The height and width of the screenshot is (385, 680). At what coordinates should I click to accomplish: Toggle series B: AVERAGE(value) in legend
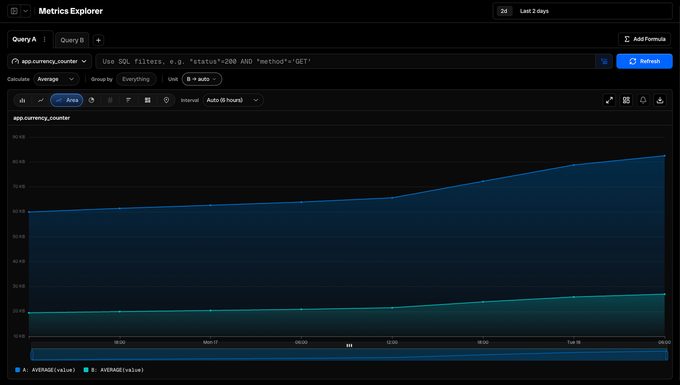pos(114,370)
